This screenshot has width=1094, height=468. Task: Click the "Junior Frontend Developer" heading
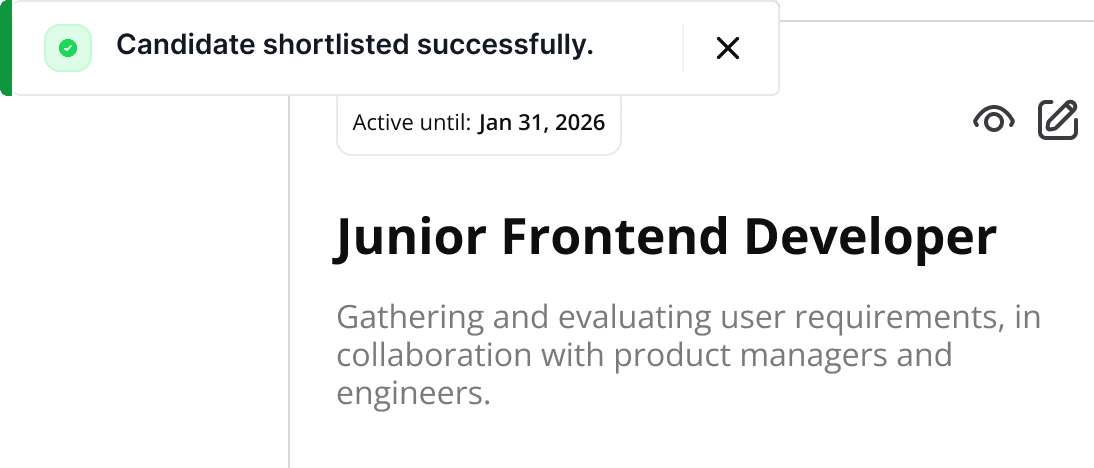665,238
